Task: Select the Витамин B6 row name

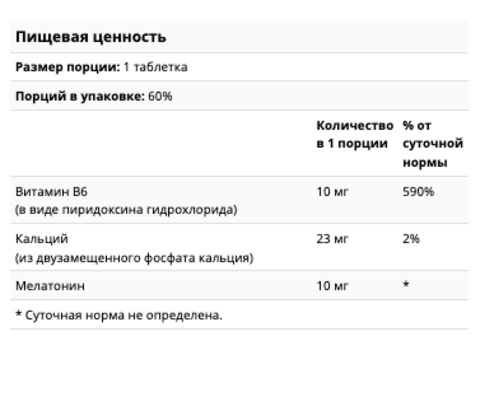Action: [x=52, y=192]
